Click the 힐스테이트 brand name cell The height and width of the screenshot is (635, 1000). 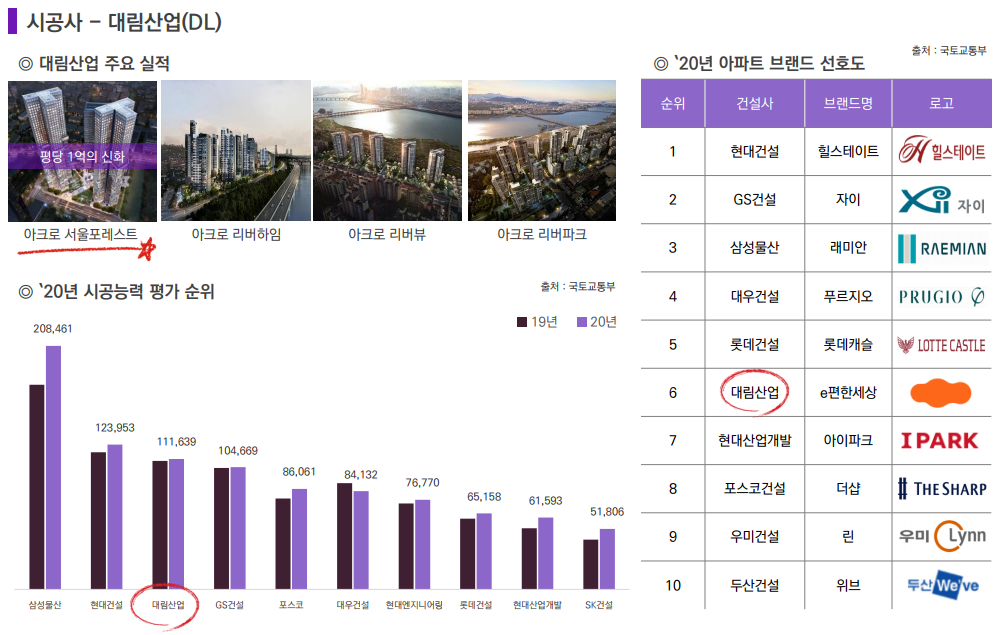coord(848,152)
